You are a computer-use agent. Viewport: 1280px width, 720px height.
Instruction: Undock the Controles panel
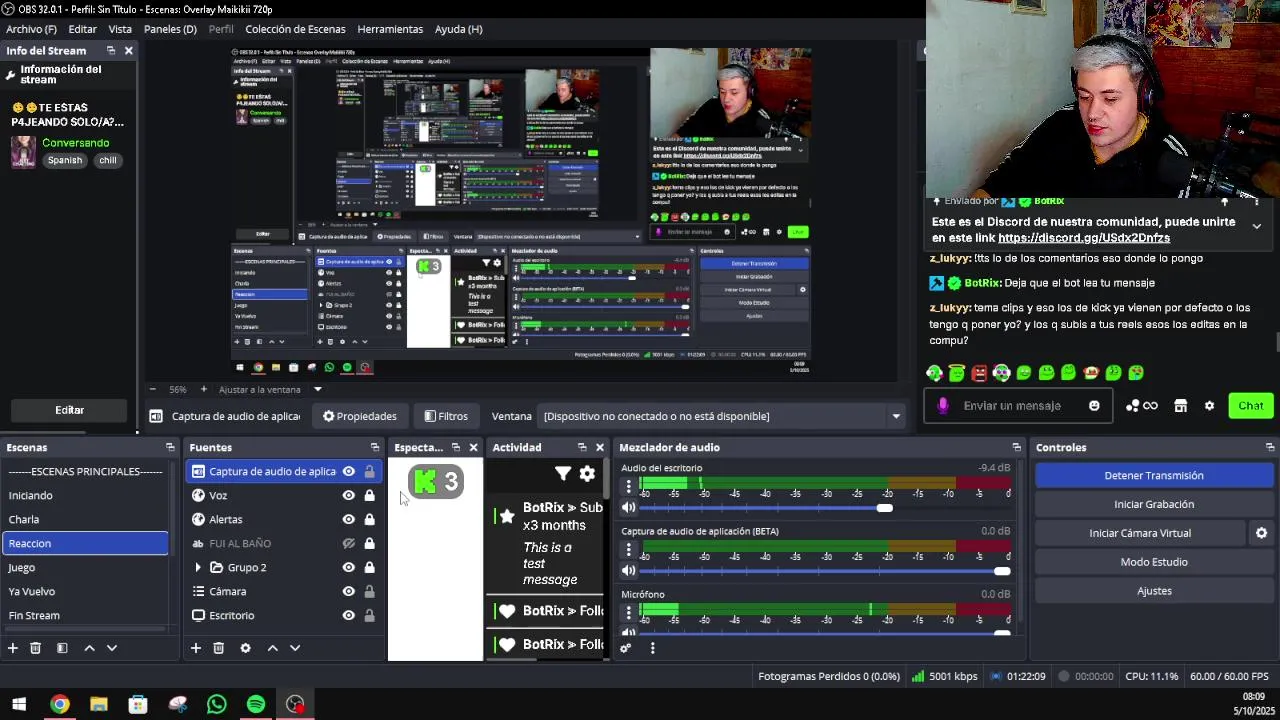coord(1270,447)
